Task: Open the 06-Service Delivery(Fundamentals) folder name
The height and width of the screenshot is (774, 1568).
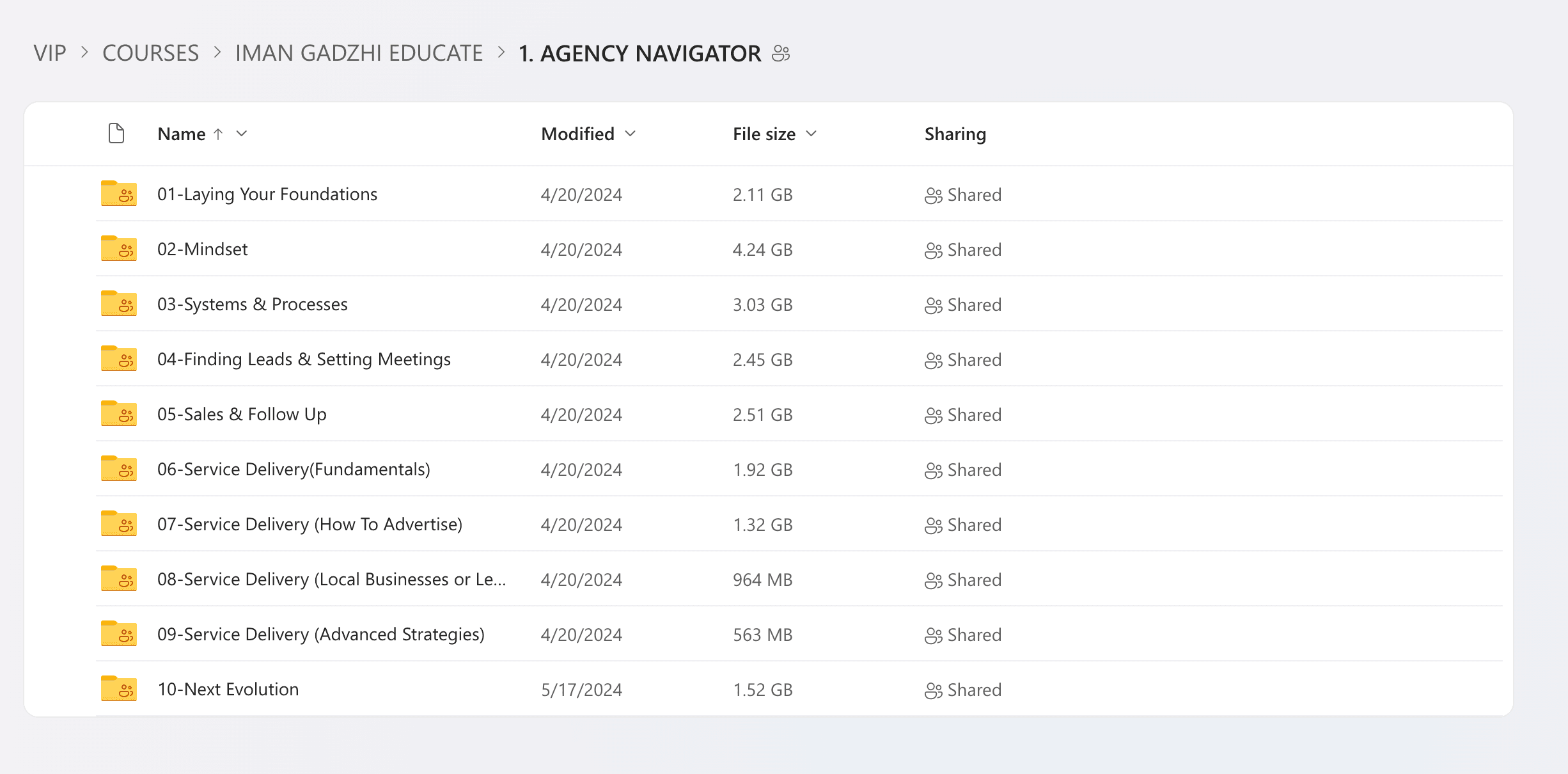Action: point(294,469)
